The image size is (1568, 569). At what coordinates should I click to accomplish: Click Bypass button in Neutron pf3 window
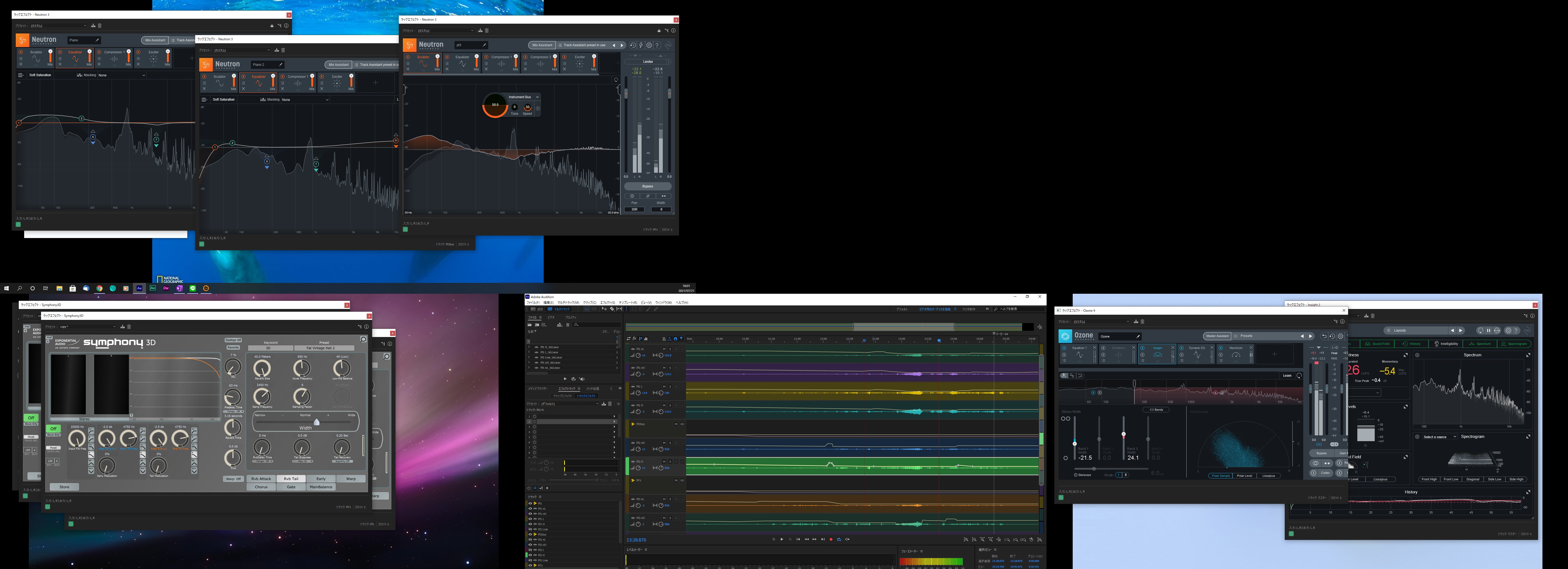point(648,186)
